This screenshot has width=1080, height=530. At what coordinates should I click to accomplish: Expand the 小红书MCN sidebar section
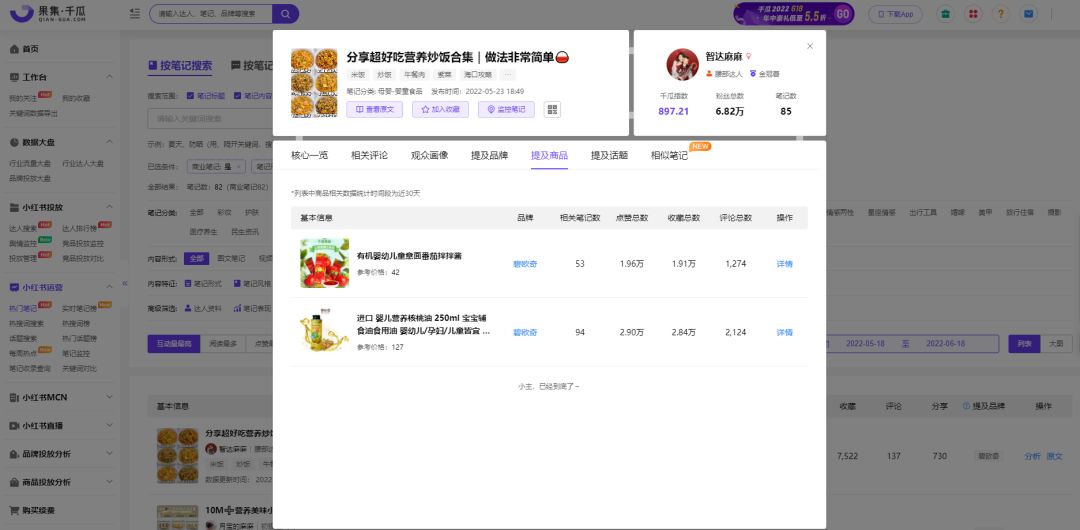[x=110, y=397]
